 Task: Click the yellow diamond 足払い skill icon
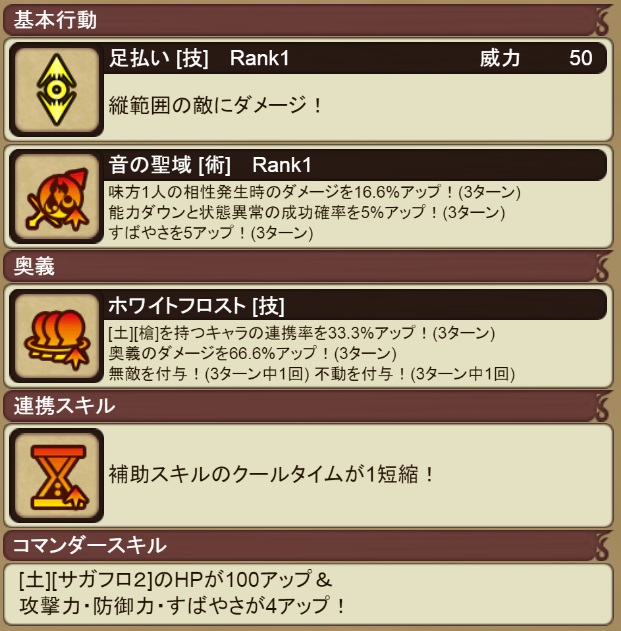[56, 90]
